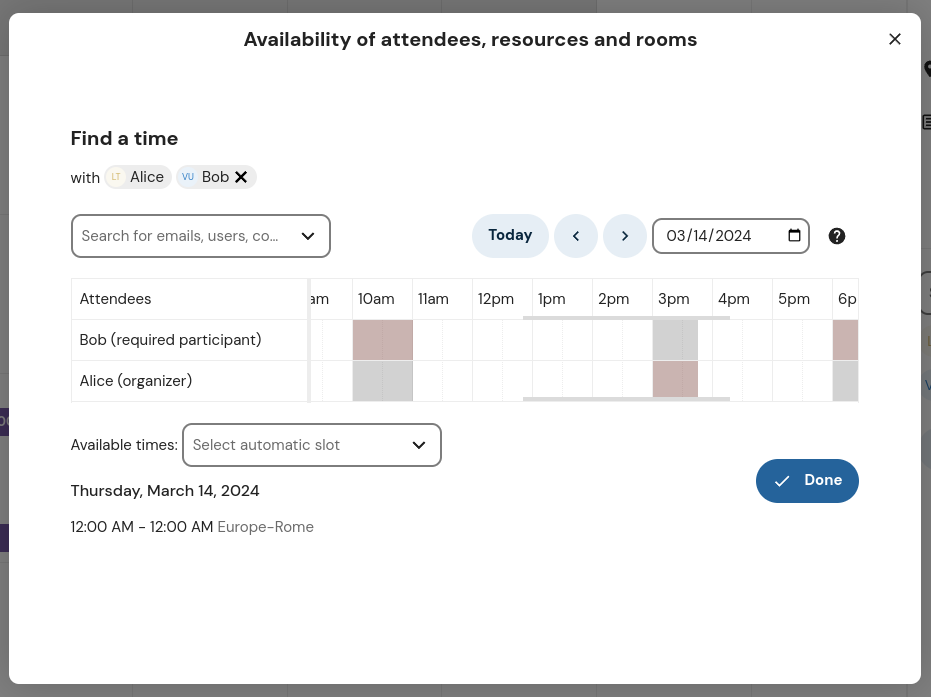Go to next day with right chevron
The height and width of the screenshot is (697, 931).
point(625,236)
